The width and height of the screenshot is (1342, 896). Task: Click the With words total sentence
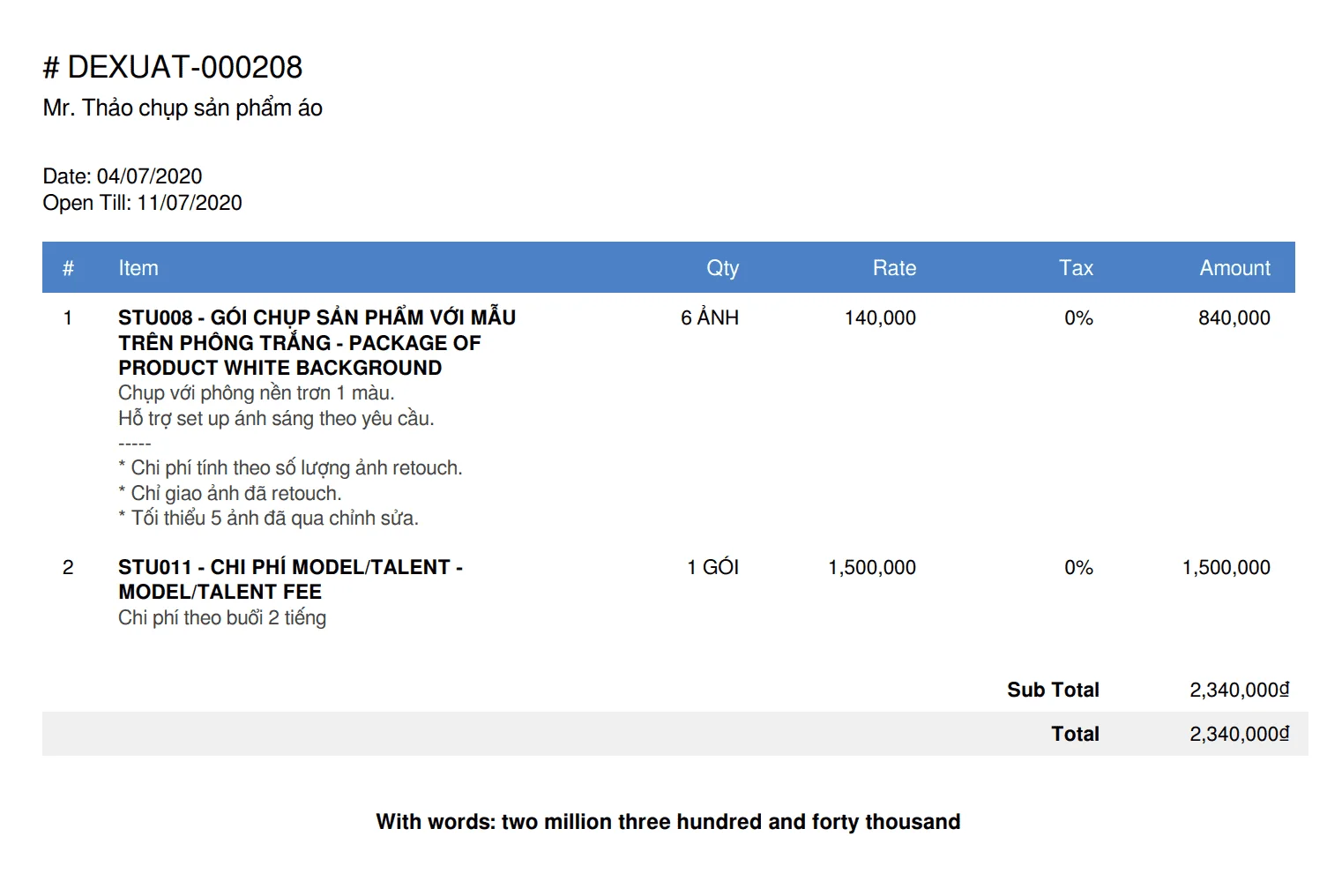667,822
